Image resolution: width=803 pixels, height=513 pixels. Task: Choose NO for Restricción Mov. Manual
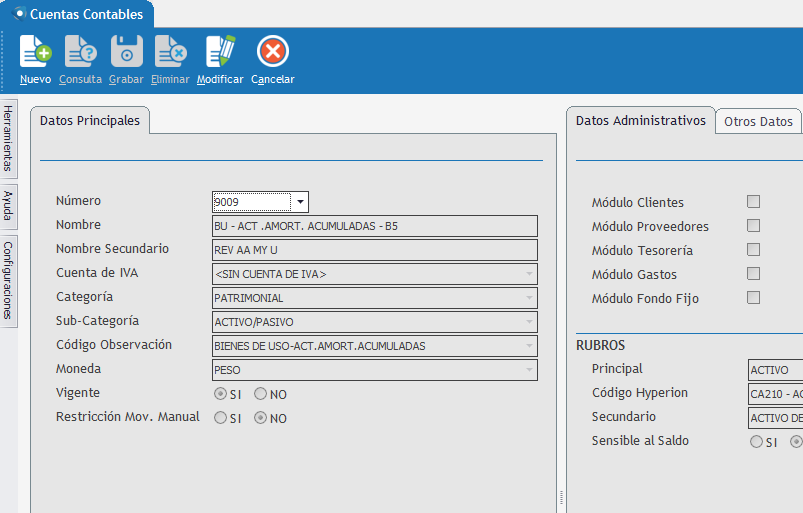tap(261, 418)
